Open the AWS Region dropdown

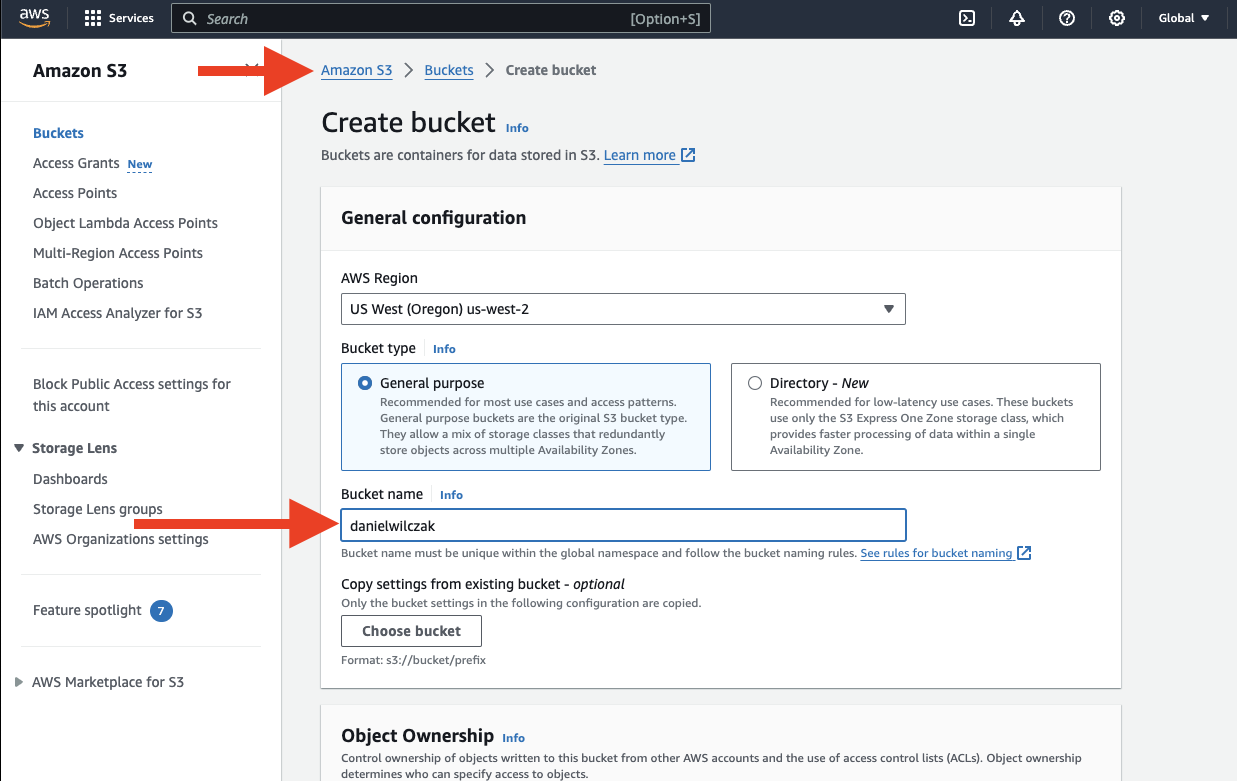622,309
